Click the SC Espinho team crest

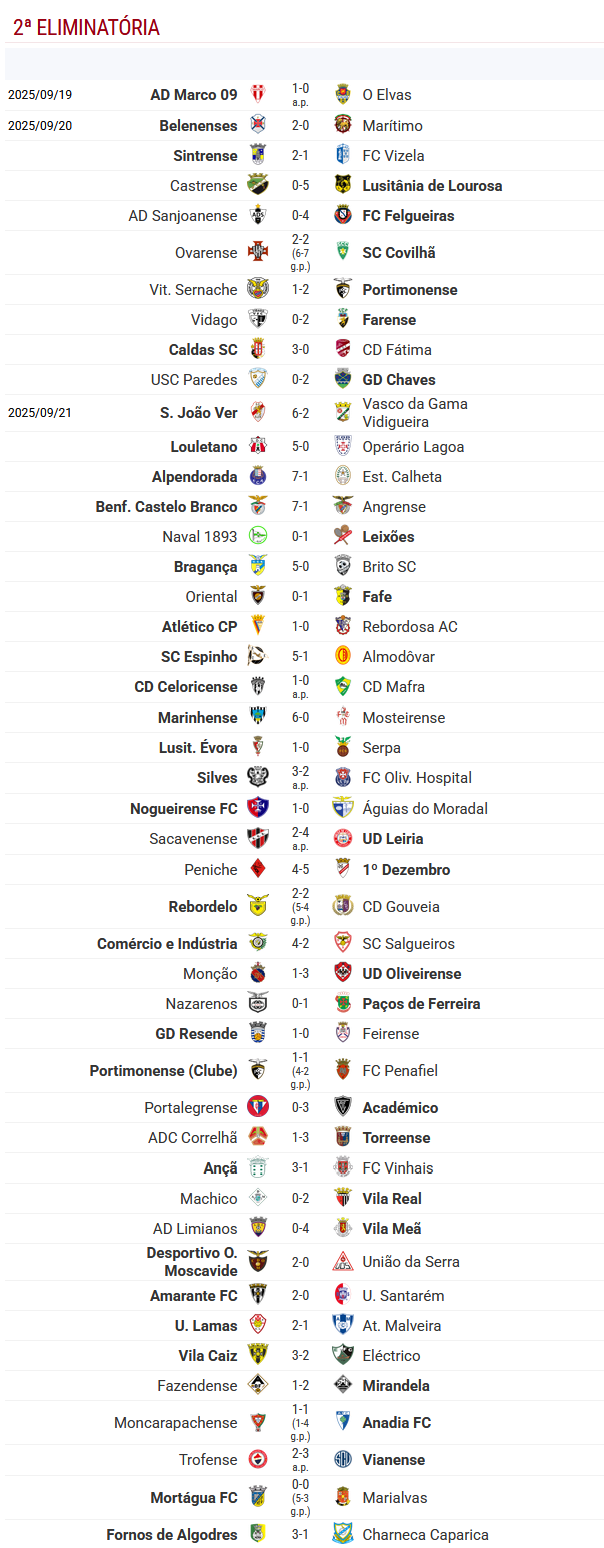(x=258, y=657)
